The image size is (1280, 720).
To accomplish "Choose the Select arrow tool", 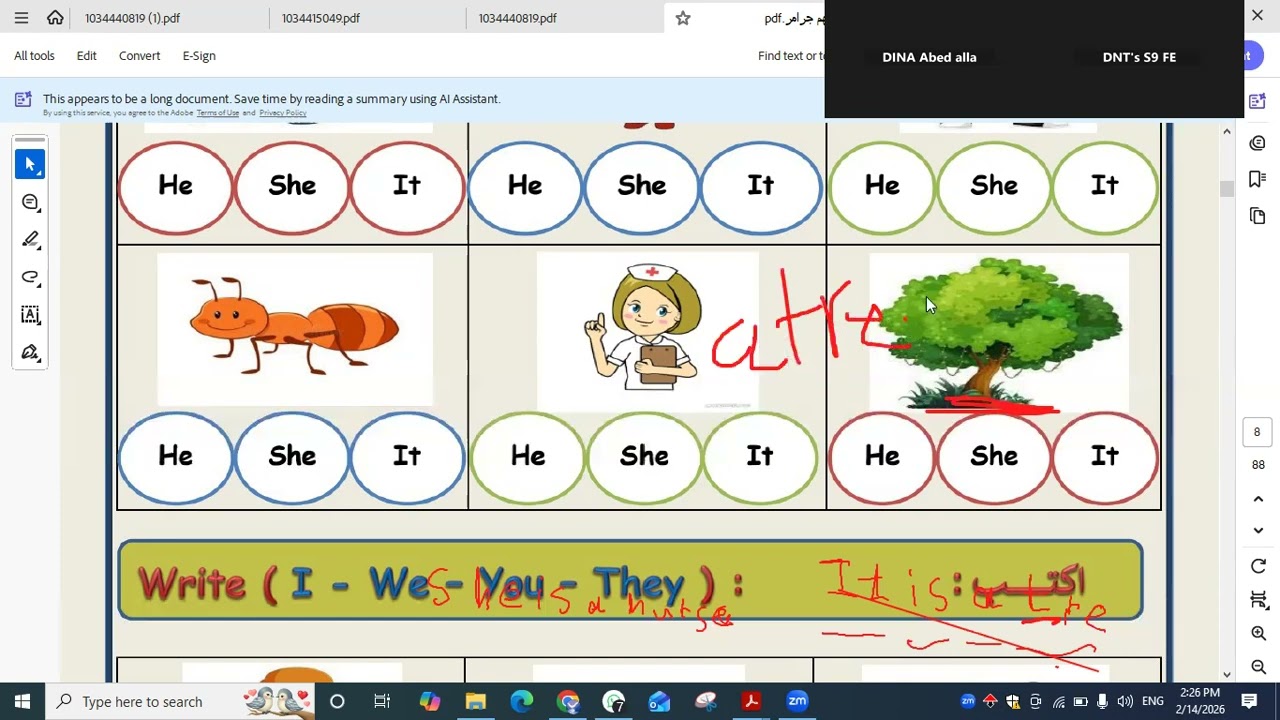I will click(30, 164).
